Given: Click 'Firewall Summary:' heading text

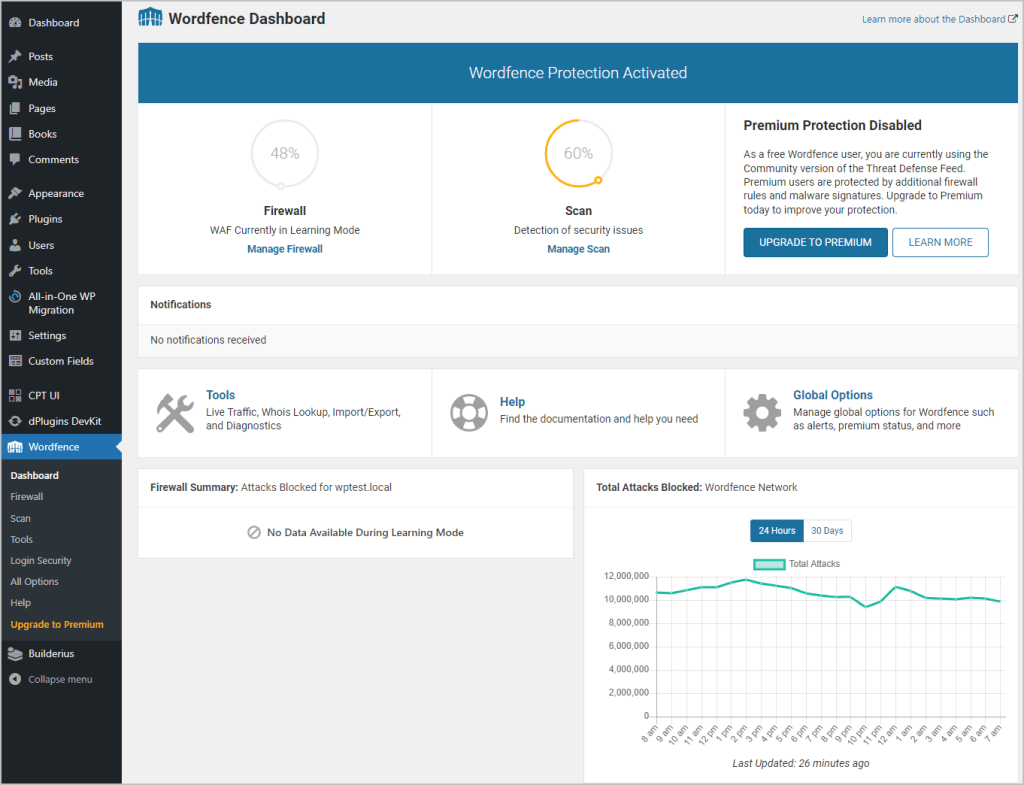Looking at the screenshot, I should point(194,487).
